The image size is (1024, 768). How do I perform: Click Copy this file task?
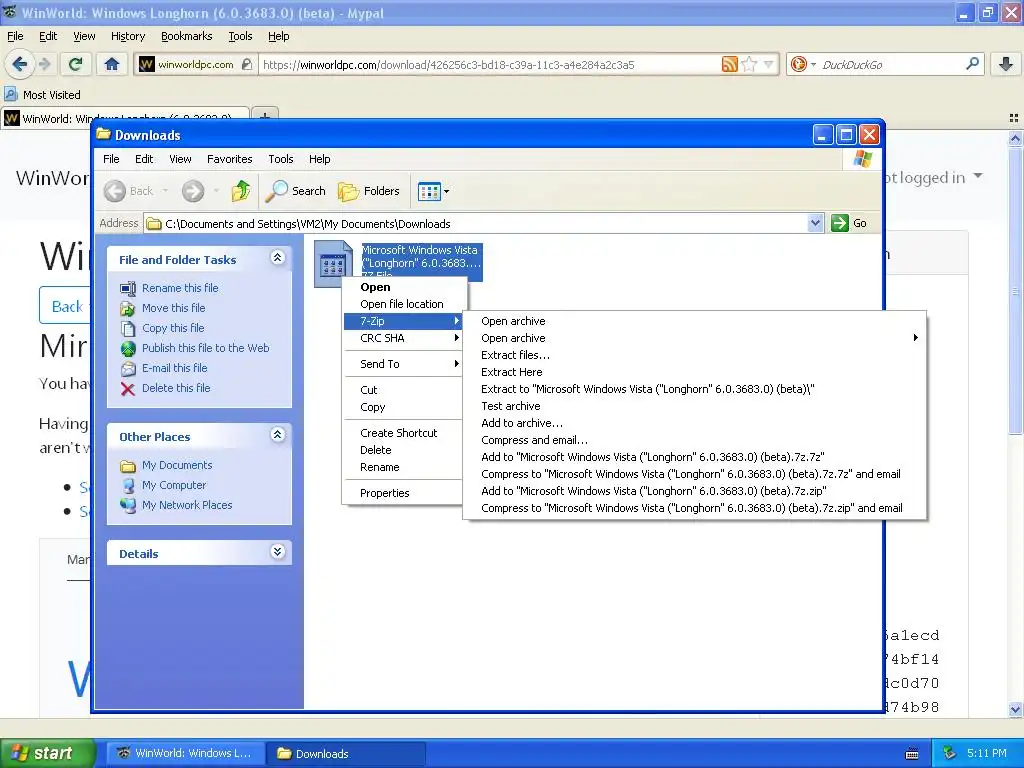pos(173,328)
